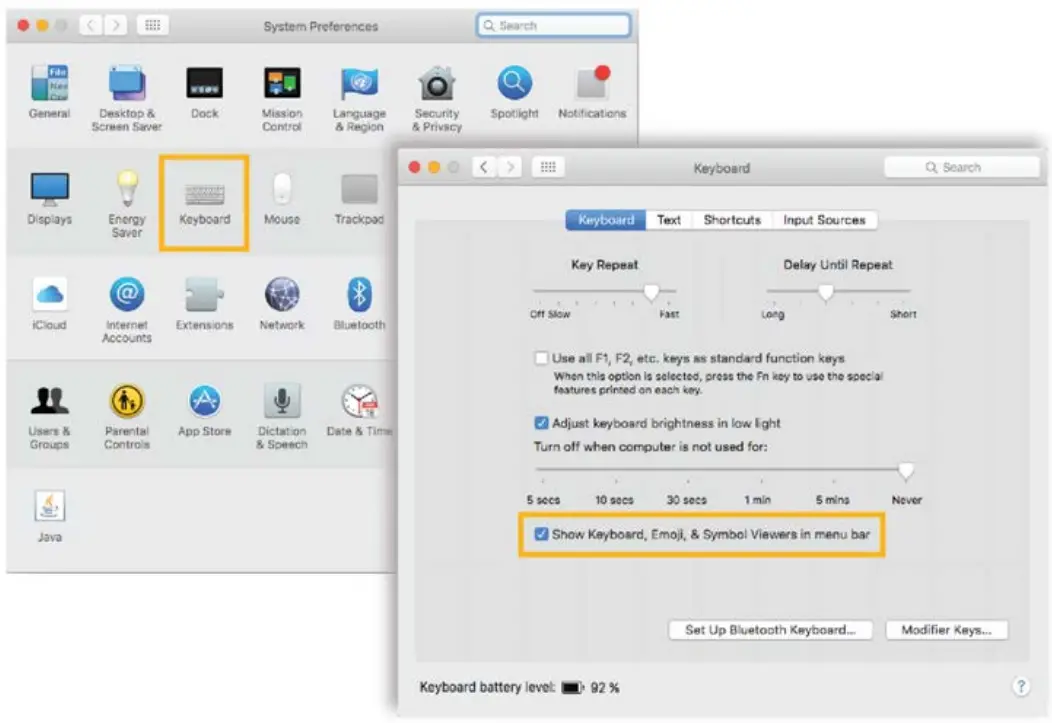Click Set Up Bluetooth Keyboard button
The image size is (1052, 723).
pos(770,630)
